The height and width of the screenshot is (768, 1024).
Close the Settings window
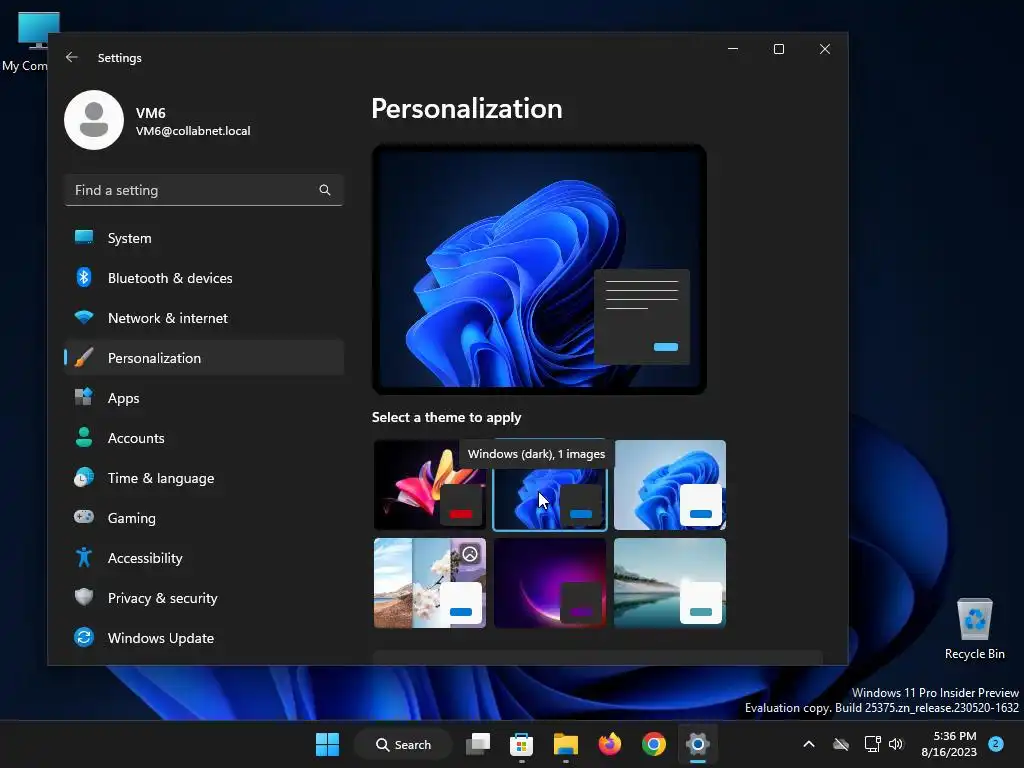pyautogui.click(x=825, y=49)
